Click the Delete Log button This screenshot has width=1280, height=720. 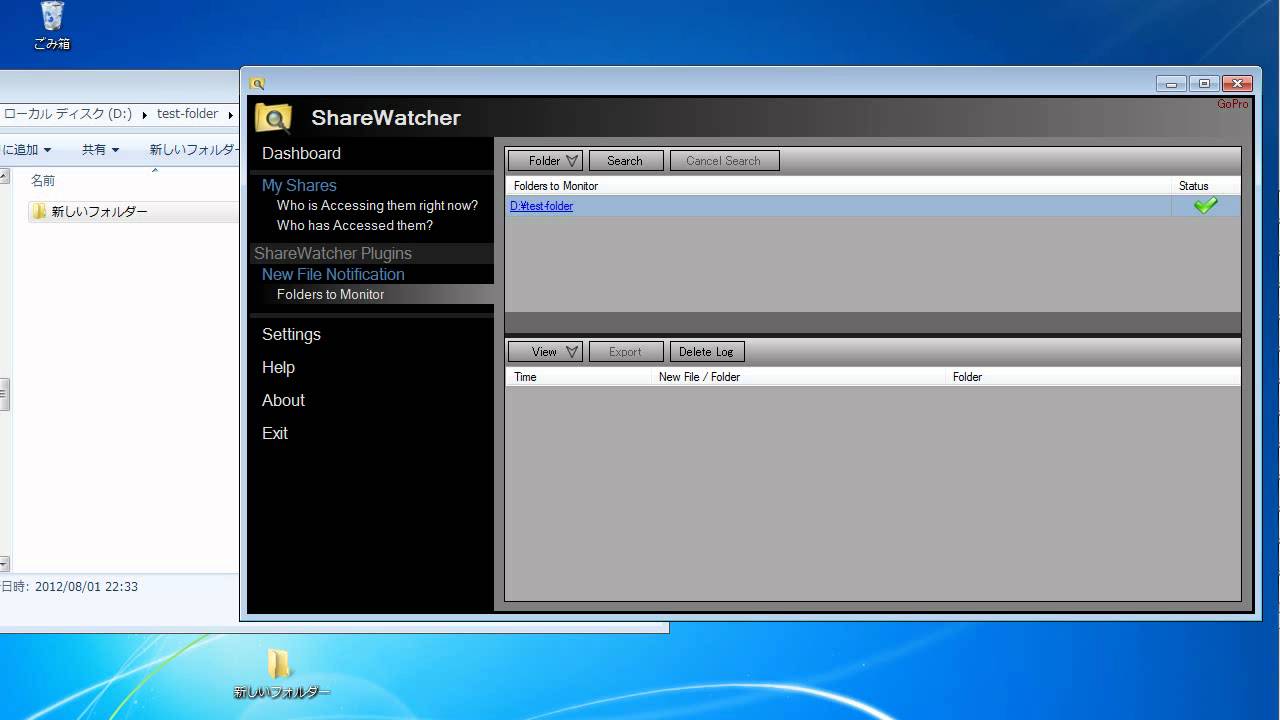(x=707, y=352)
